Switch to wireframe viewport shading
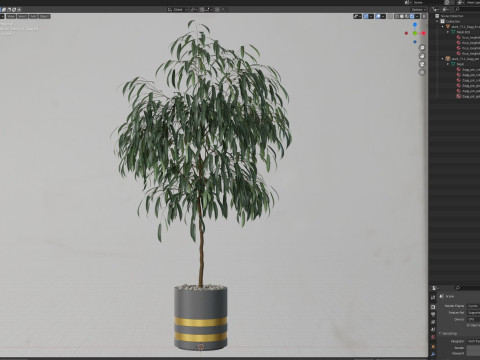The height and width of the screenshot is (360, 480). (x=397, y=16)
